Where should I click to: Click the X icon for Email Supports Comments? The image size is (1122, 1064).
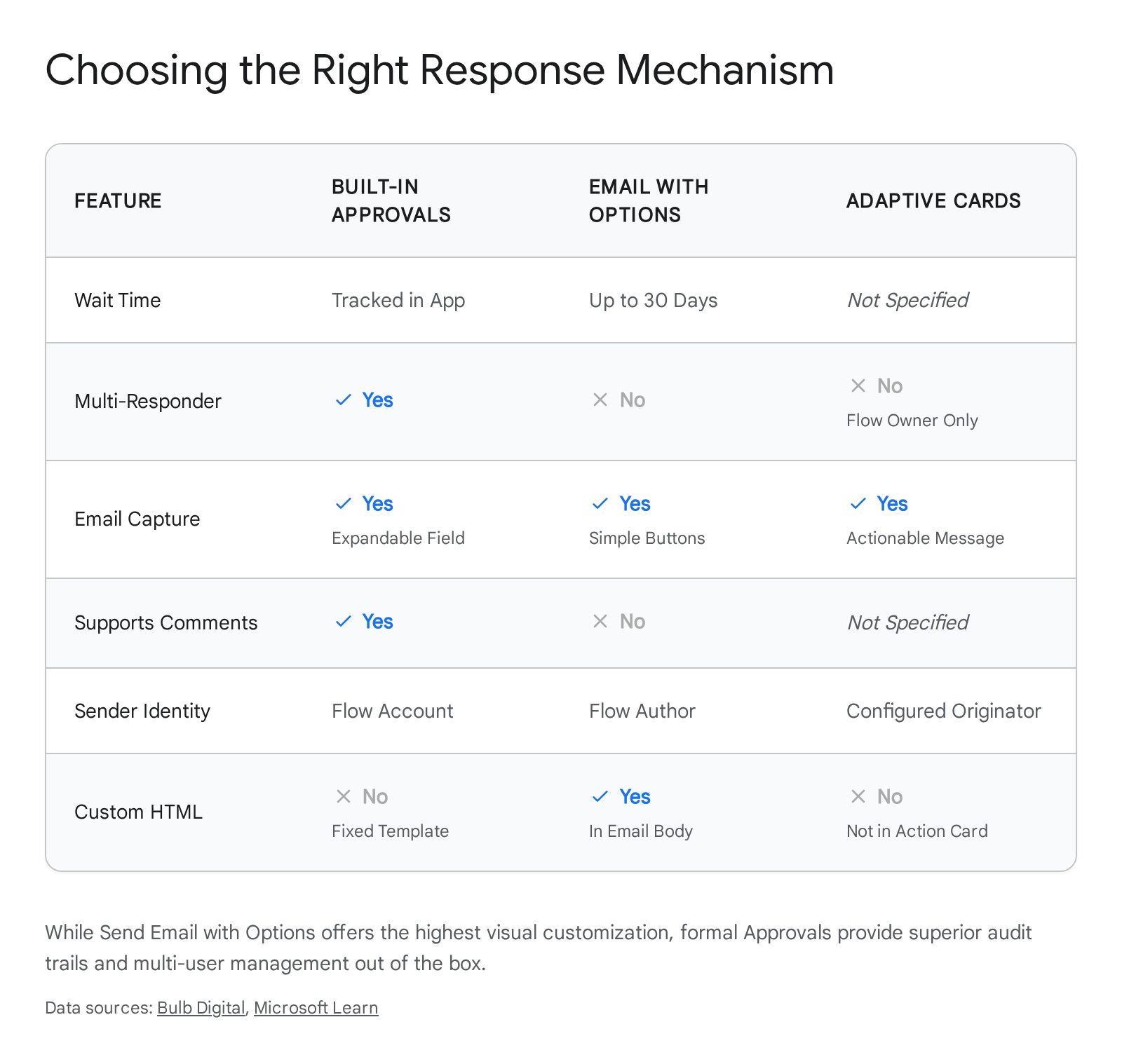coord(600,622)
